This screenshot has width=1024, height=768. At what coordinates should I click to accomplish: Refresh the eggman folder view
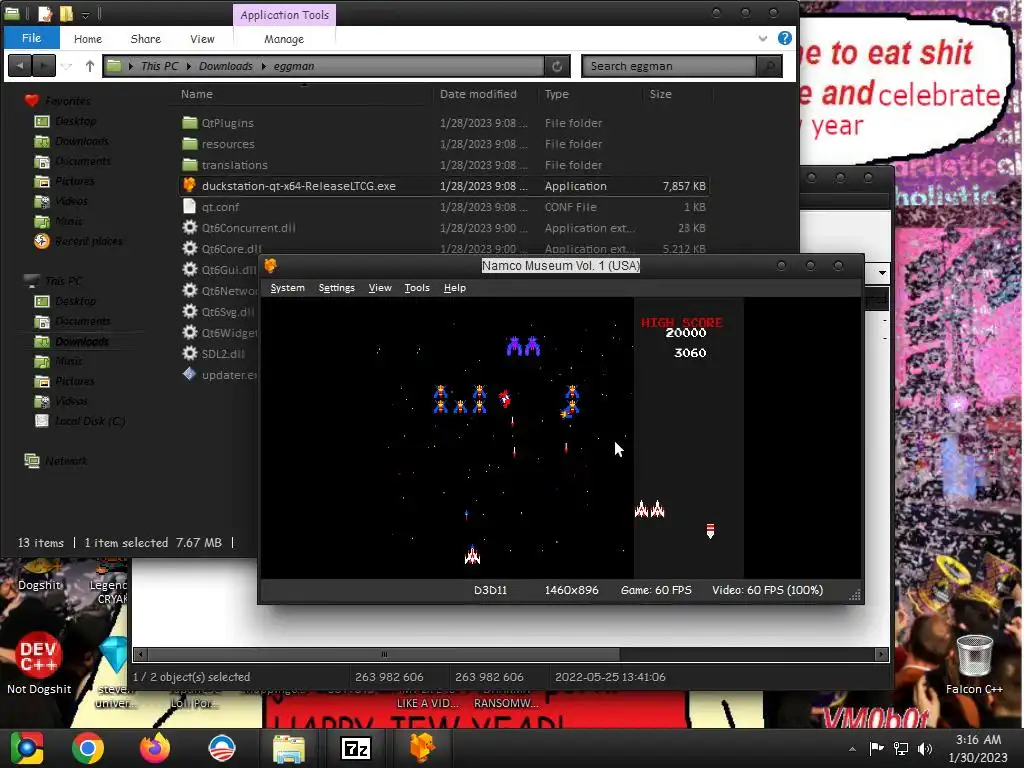coord(557,66)
